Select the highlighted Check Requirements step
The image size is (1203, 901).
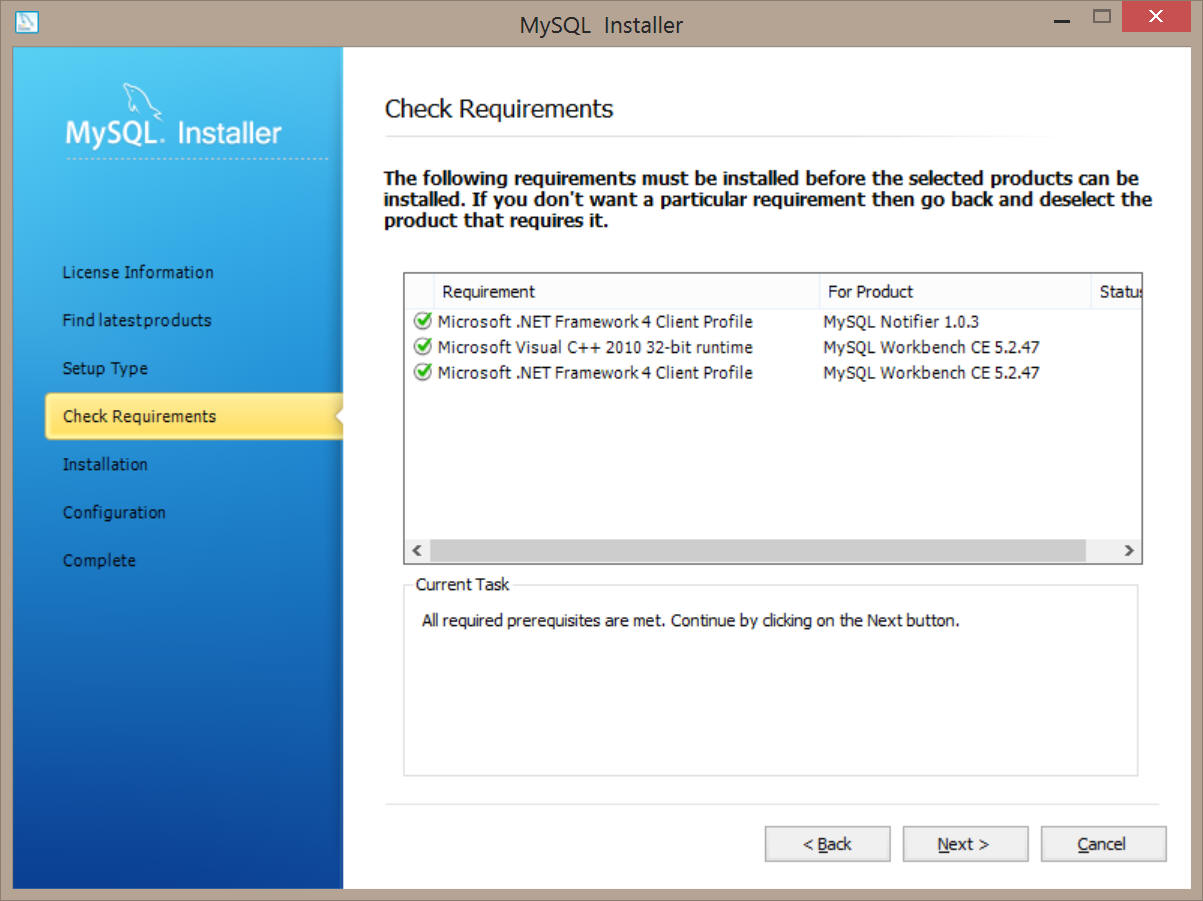193,416
